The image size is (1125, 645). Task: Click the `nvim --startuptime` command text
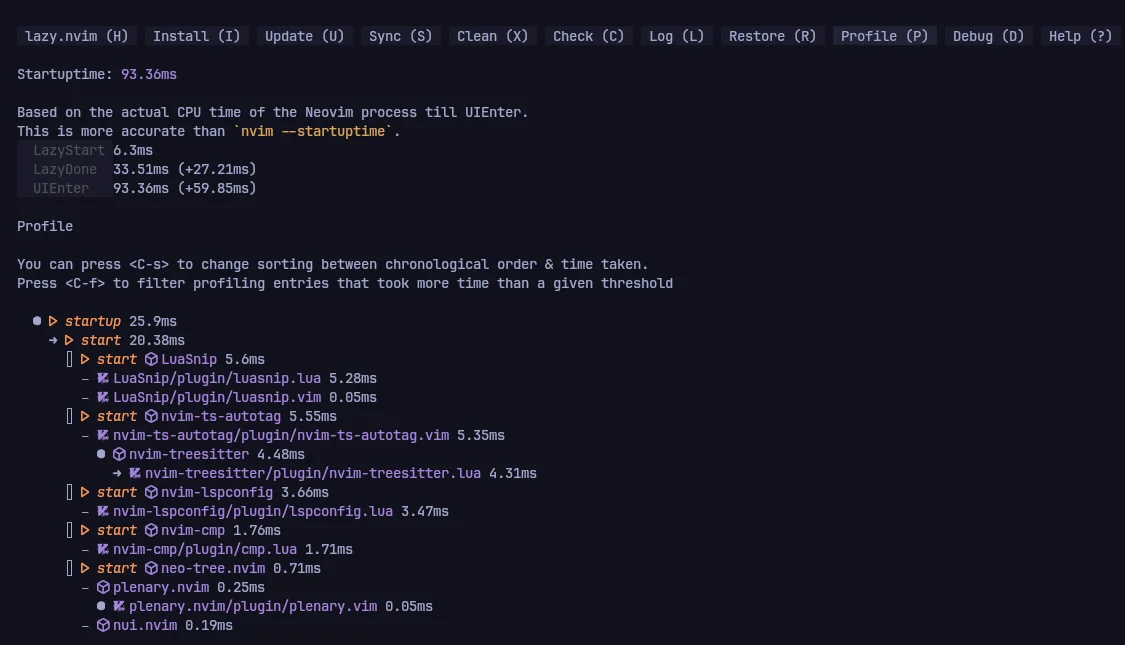[313, 131]
